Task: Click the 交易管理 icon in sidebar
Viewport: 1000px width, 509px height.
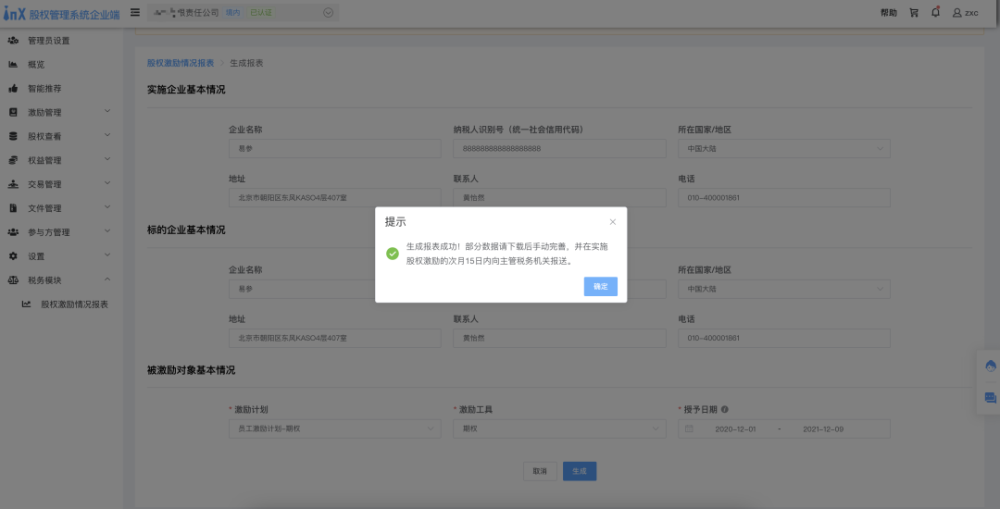Action: point(13,184)
